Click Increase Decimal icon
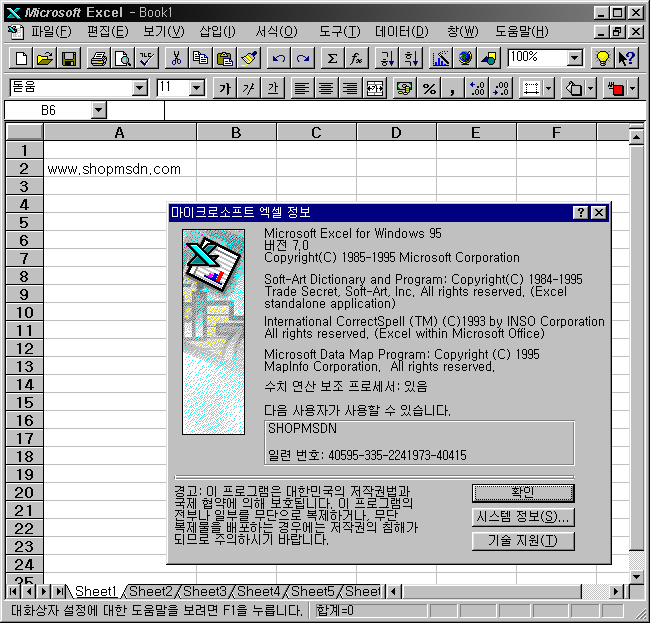Screen dimensions: 650x623 [x=477, y=88]
